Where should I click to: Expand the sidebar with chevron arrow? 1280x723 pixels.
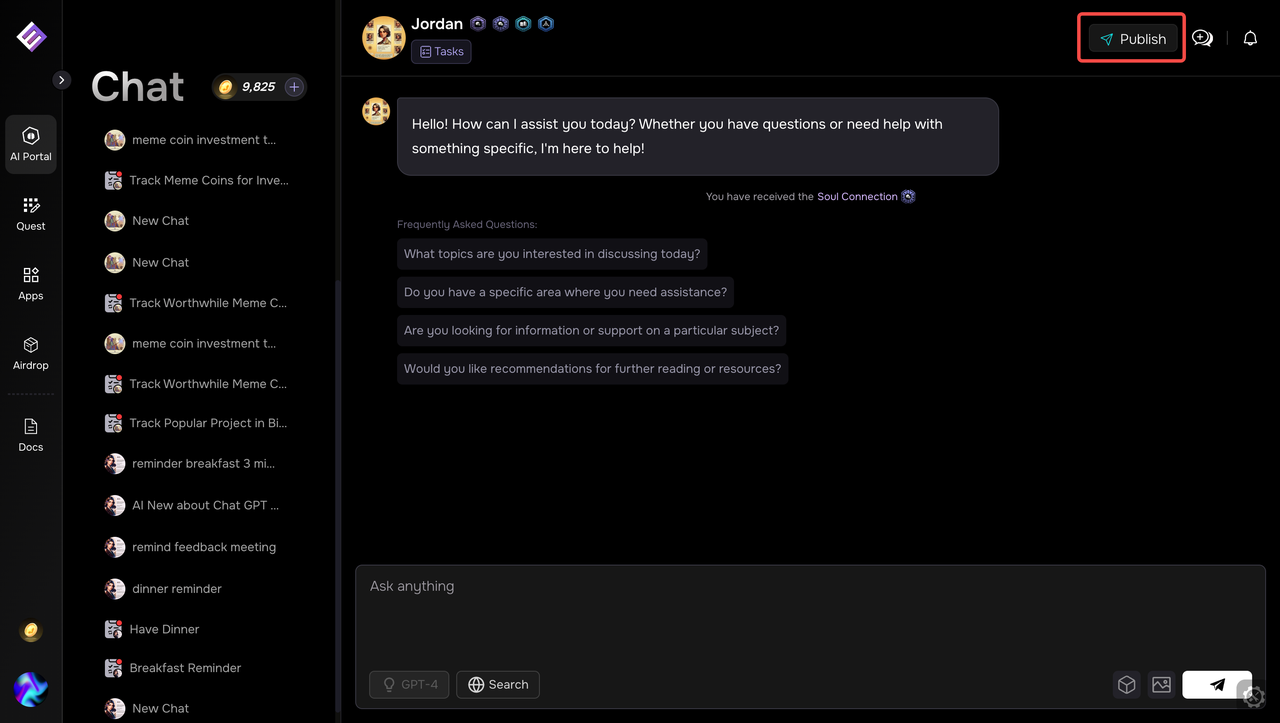62,80
